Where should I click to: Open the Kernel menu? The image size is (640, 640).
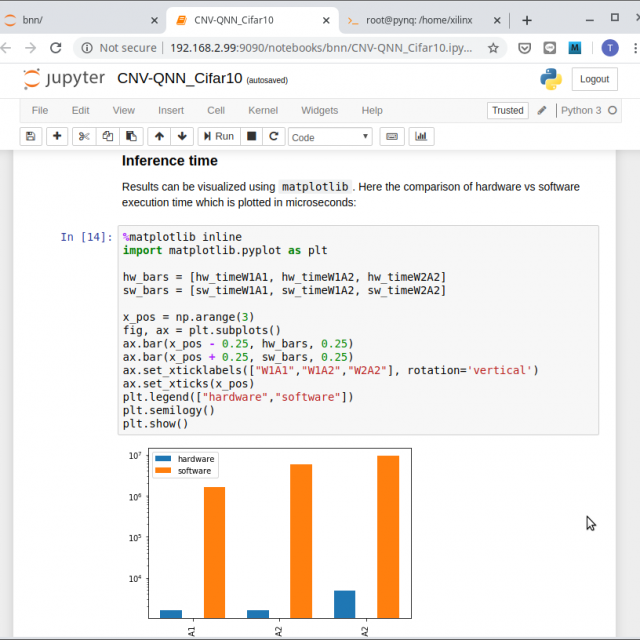point(263,110)
